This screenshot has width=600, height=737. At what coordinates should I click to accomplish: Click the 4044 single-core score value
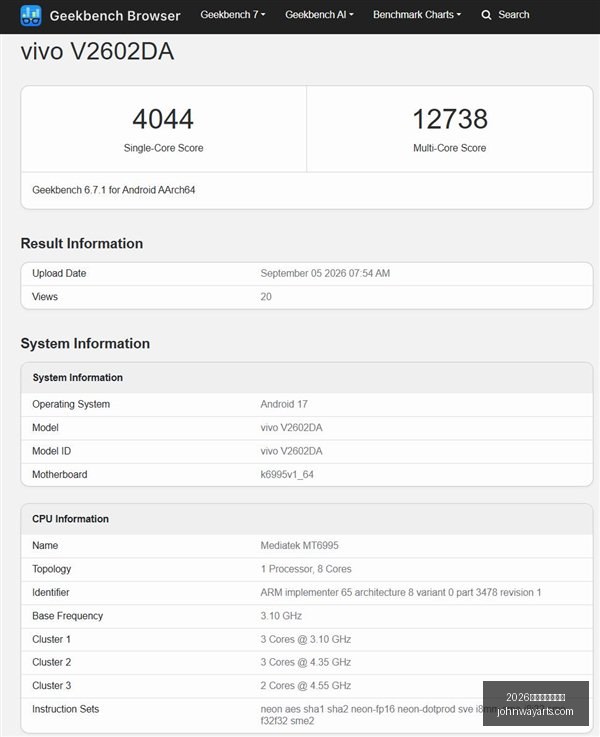(163, 119)
